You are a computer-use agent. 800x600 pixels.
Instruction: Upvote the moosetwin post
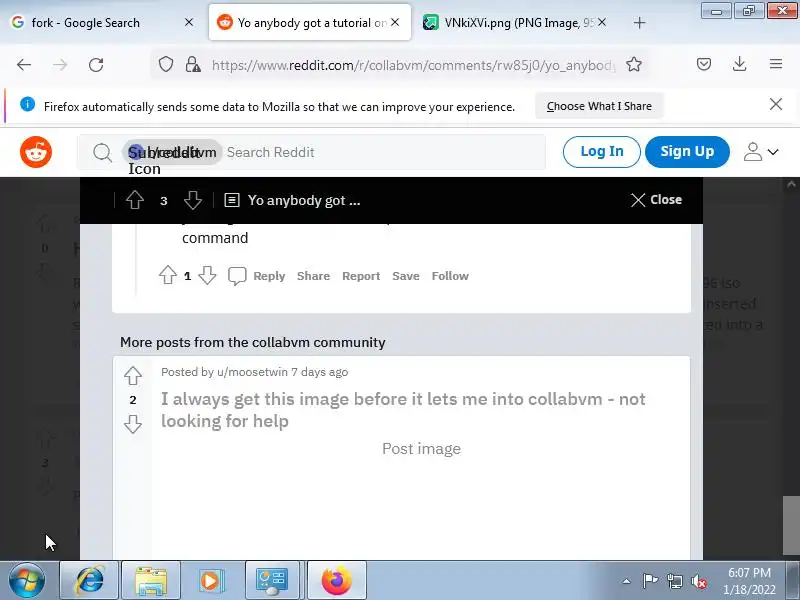coord(133,376)
